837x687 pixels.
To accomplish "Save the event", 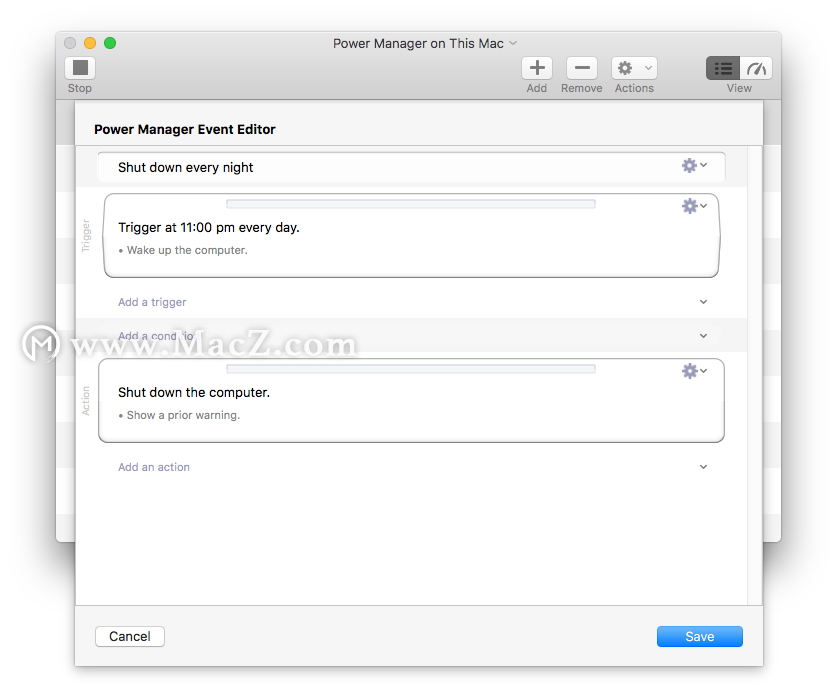I will click(699, 636).
